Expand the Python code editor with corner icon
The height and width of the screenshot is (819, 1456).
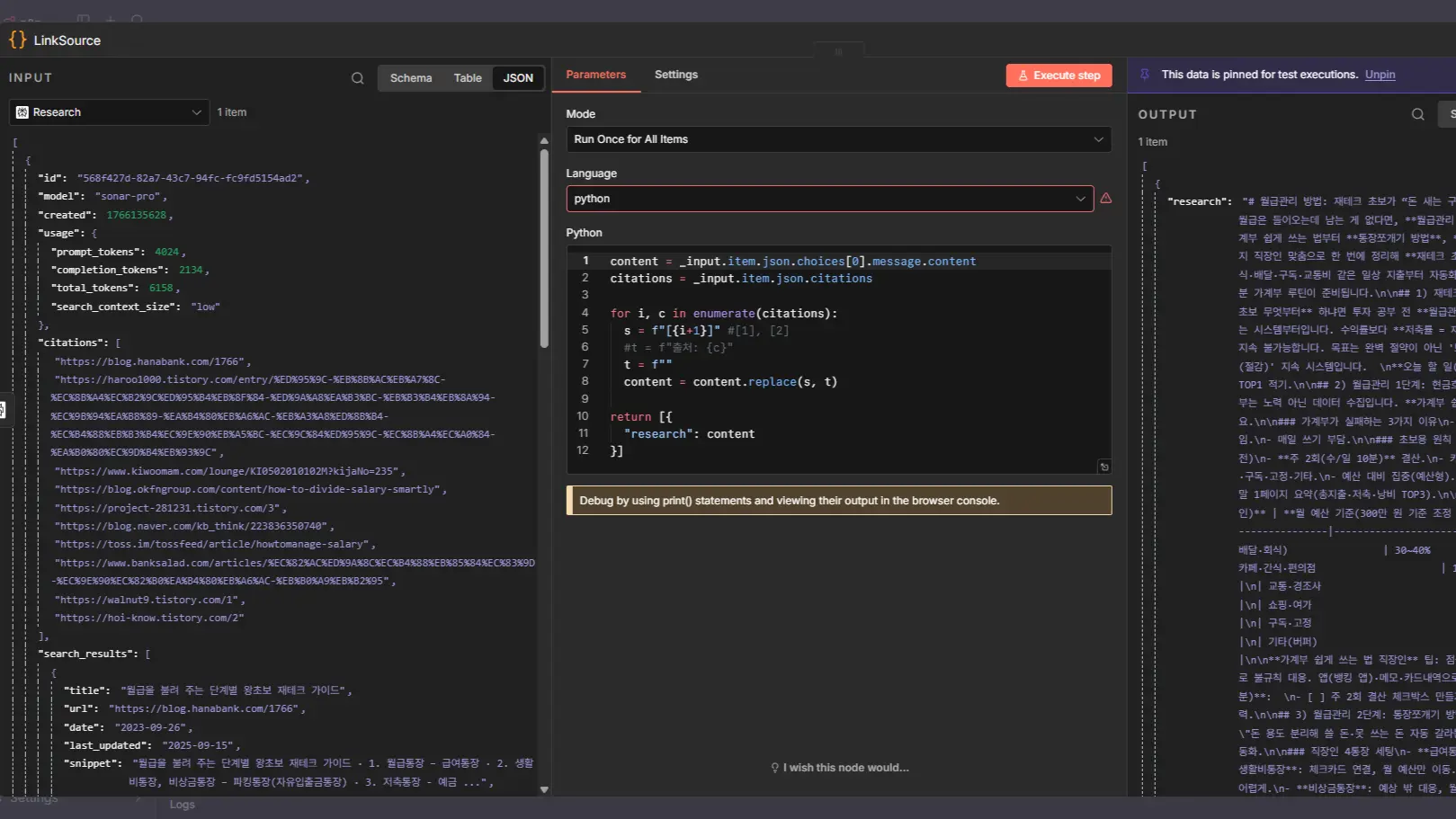click(x=1104, y=467)
